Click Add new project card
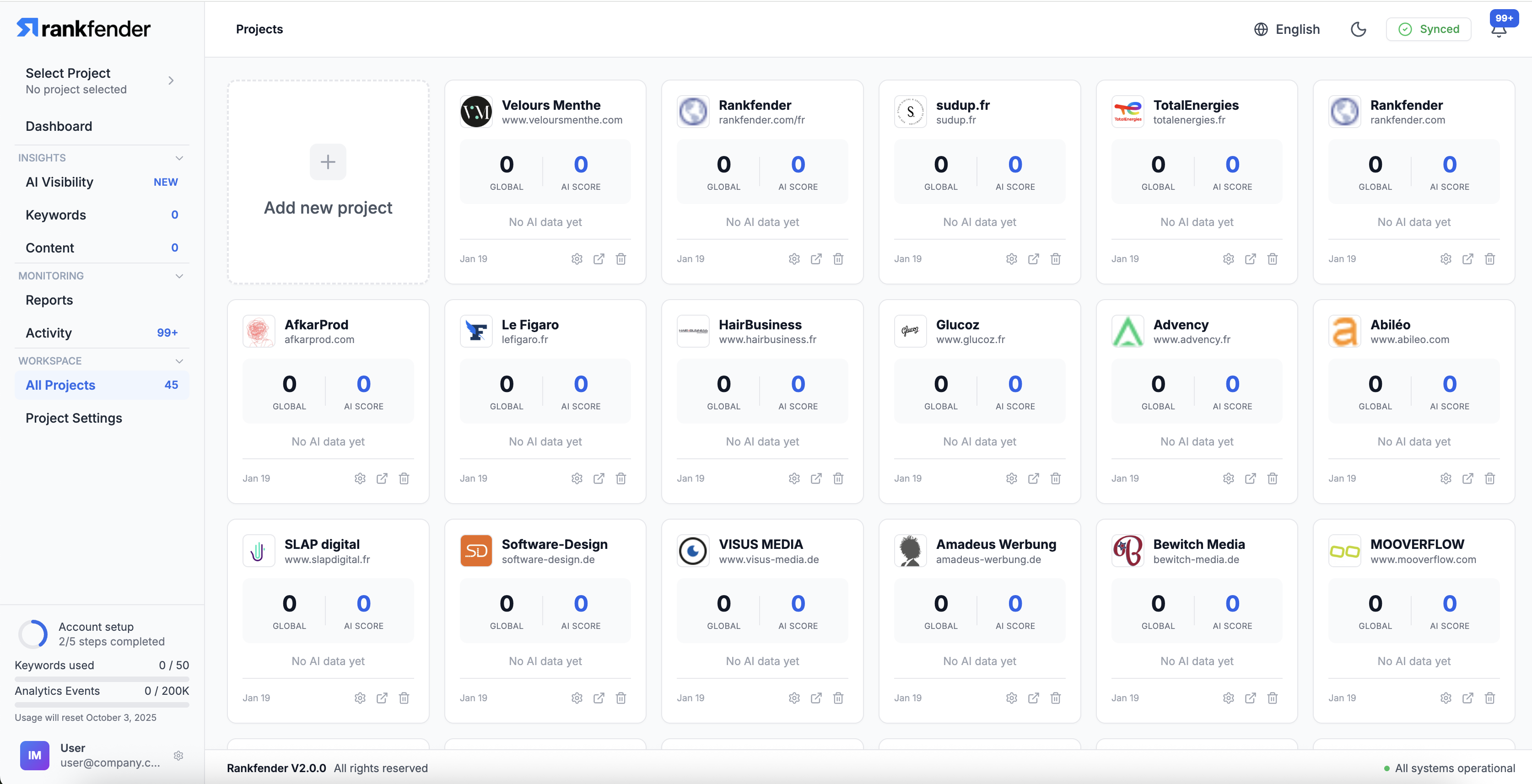Screen dimensions: 1532x784 tap(328, 182)
